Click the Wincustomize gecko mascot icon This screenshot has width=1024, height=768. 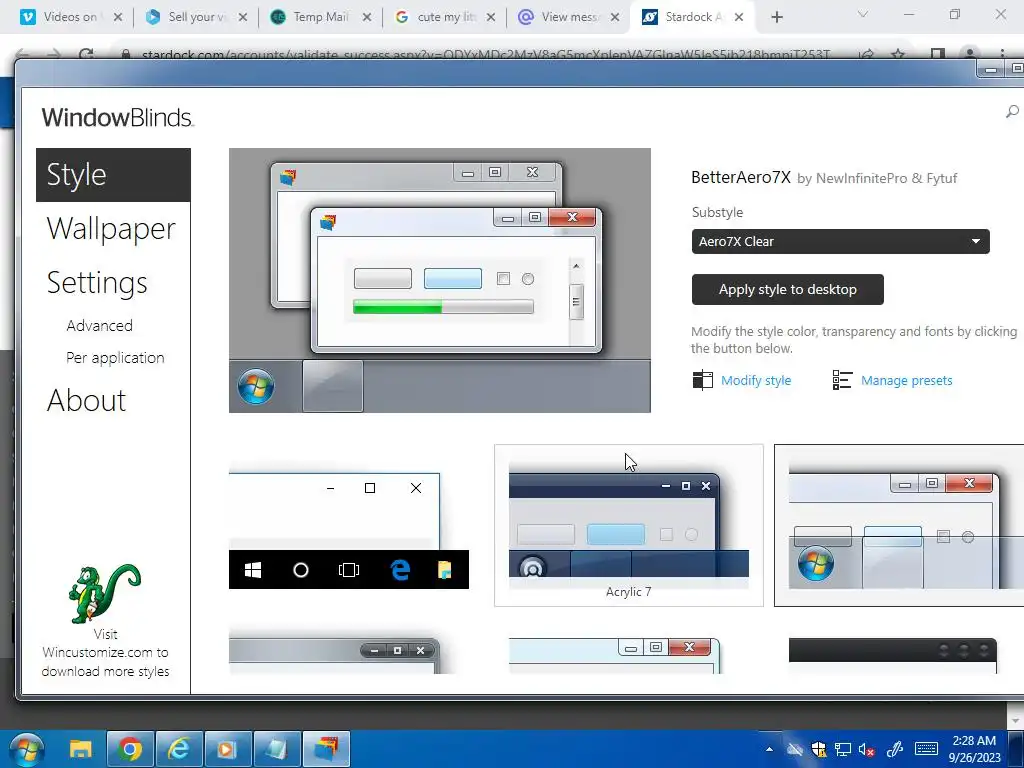point(104,593)
